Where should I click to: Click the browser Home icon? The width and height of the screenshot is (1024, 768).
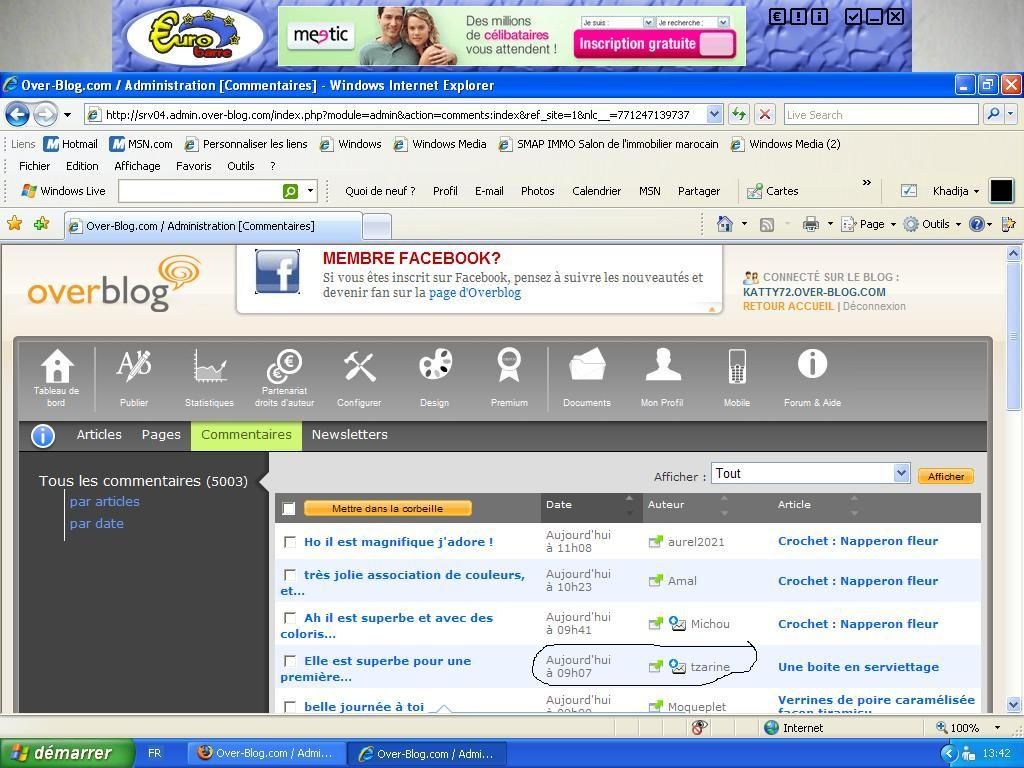point(724,224)
